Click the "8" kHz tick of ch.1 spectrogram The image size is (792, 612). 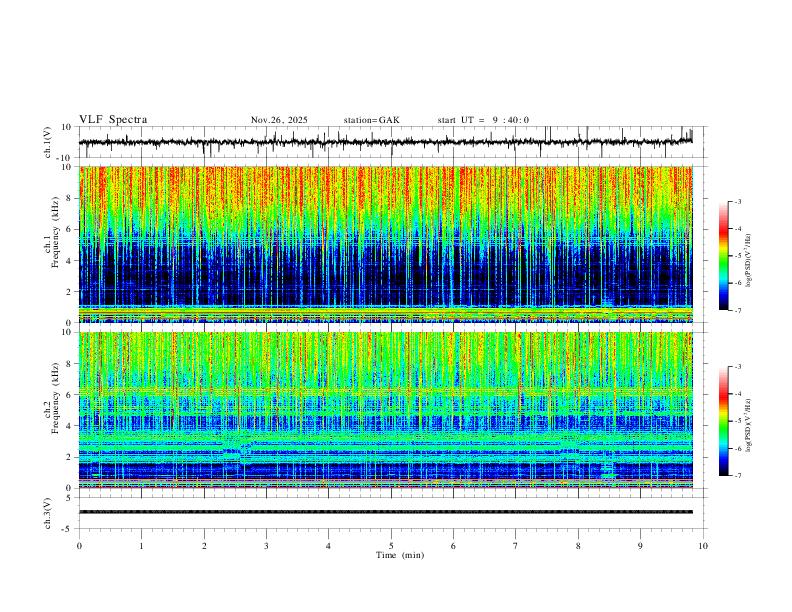(x=70, y=198)
